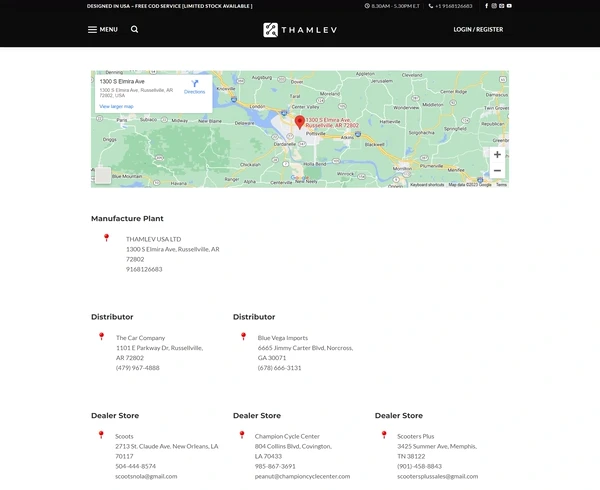The height and width of the screenshot is (490, 600).
Task: Click the THAMLEV USA LTD name
Action: coord(153,239)
